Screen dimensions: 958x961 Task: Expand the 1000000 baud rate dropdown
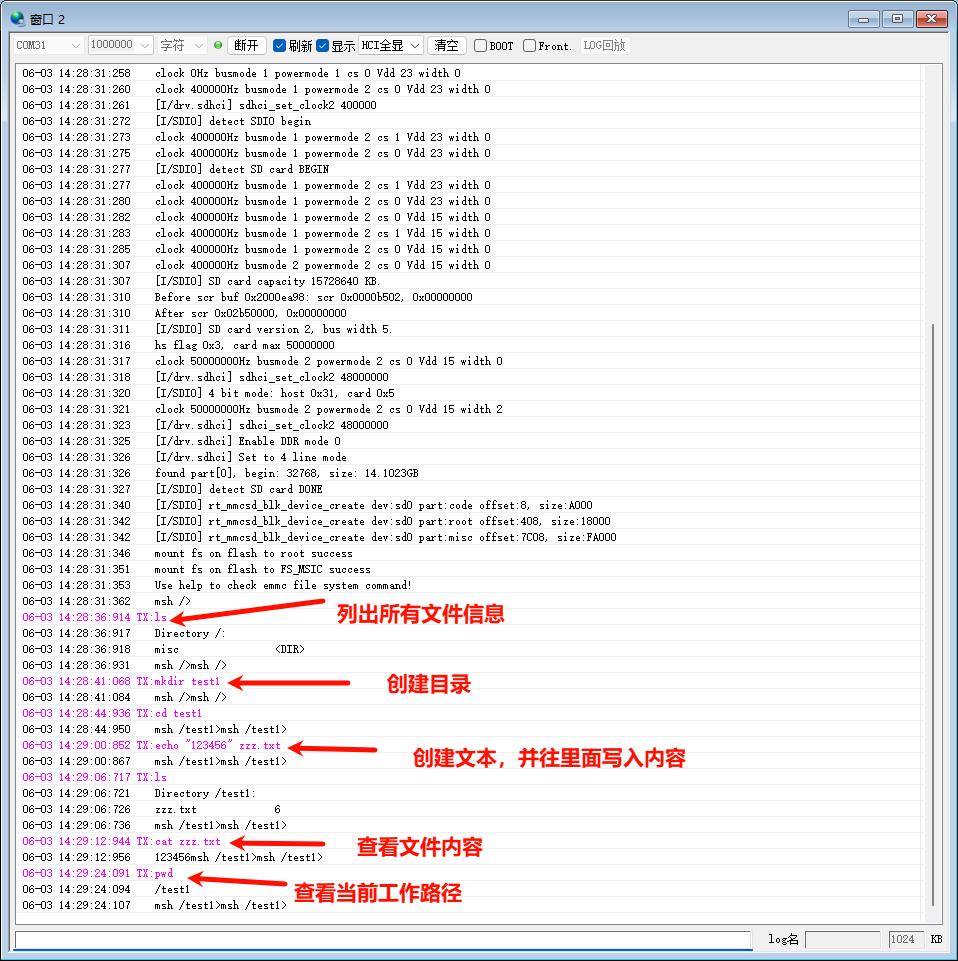pos(120,45)
